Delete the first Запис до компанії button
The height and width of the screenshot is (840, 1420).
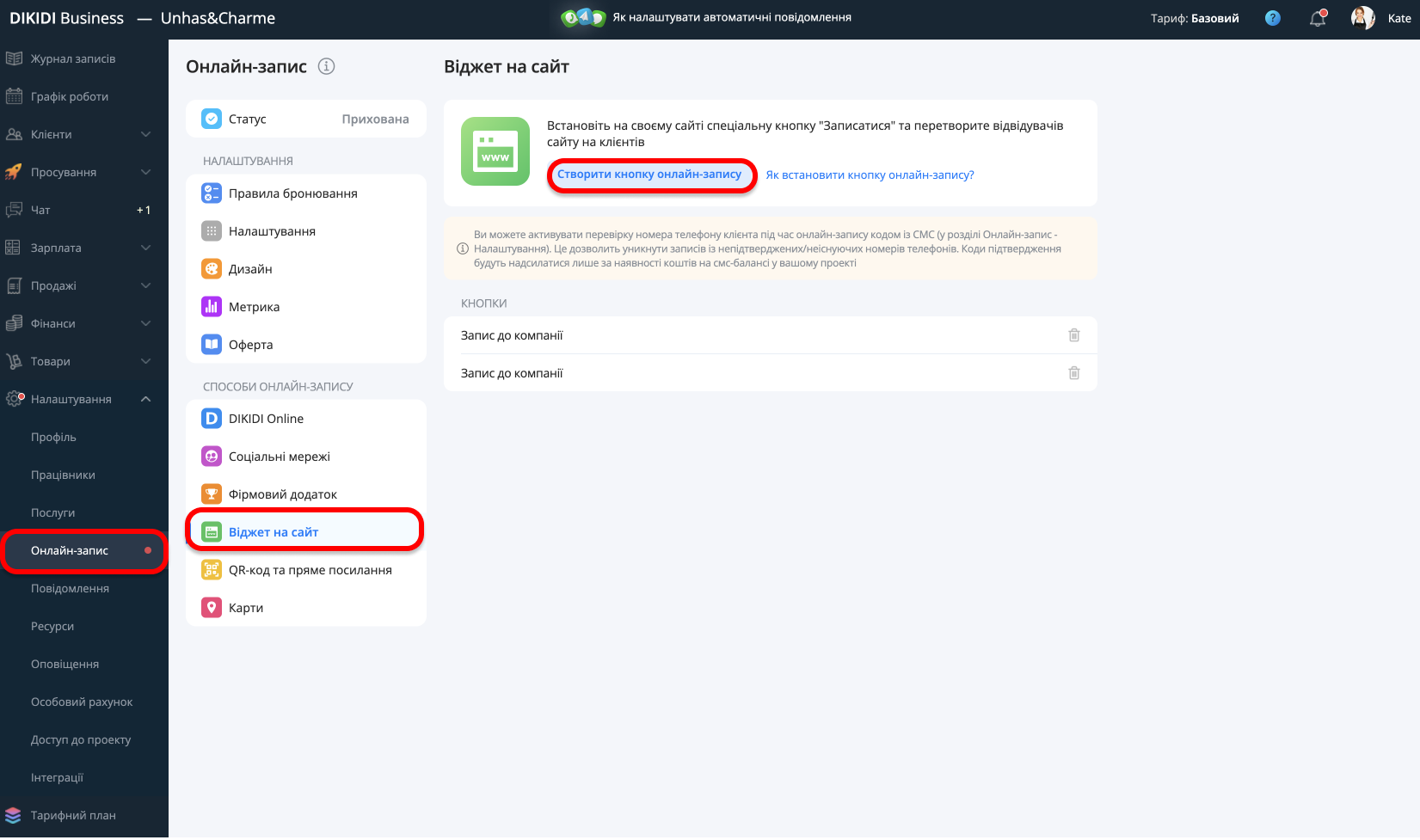click(1074, 335)
